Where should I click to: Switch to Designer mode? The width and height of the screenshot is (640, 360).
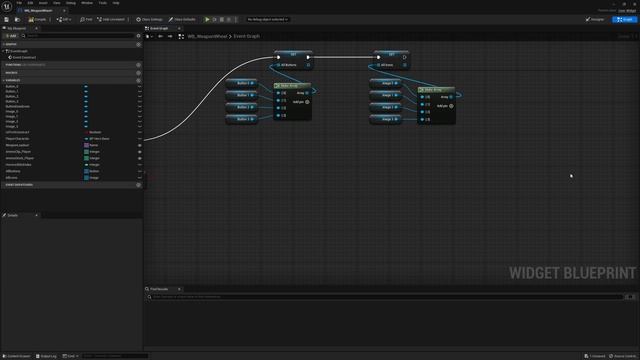(595, 19)
